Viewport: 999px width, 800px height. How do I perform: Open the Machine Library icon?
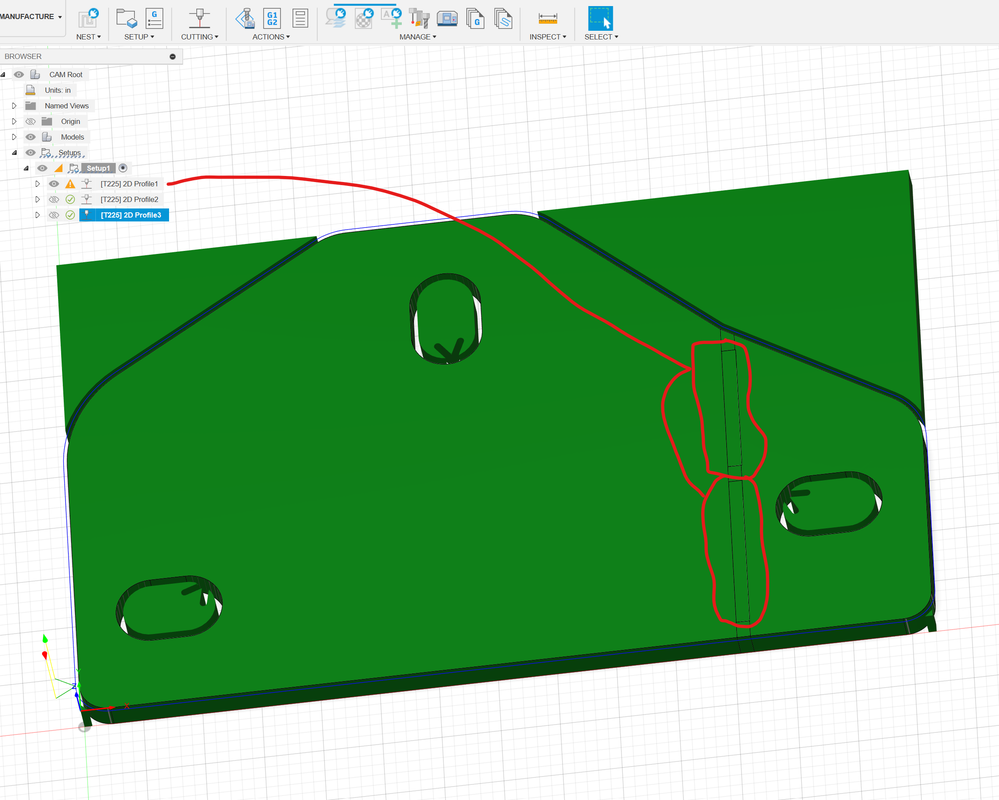[x=447, y=18]
